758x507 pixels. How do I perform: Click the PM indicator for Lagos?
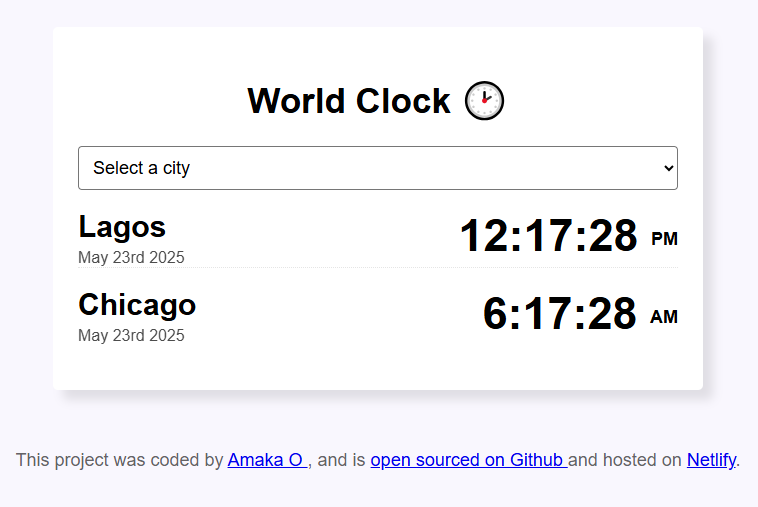tap(664, 239)
